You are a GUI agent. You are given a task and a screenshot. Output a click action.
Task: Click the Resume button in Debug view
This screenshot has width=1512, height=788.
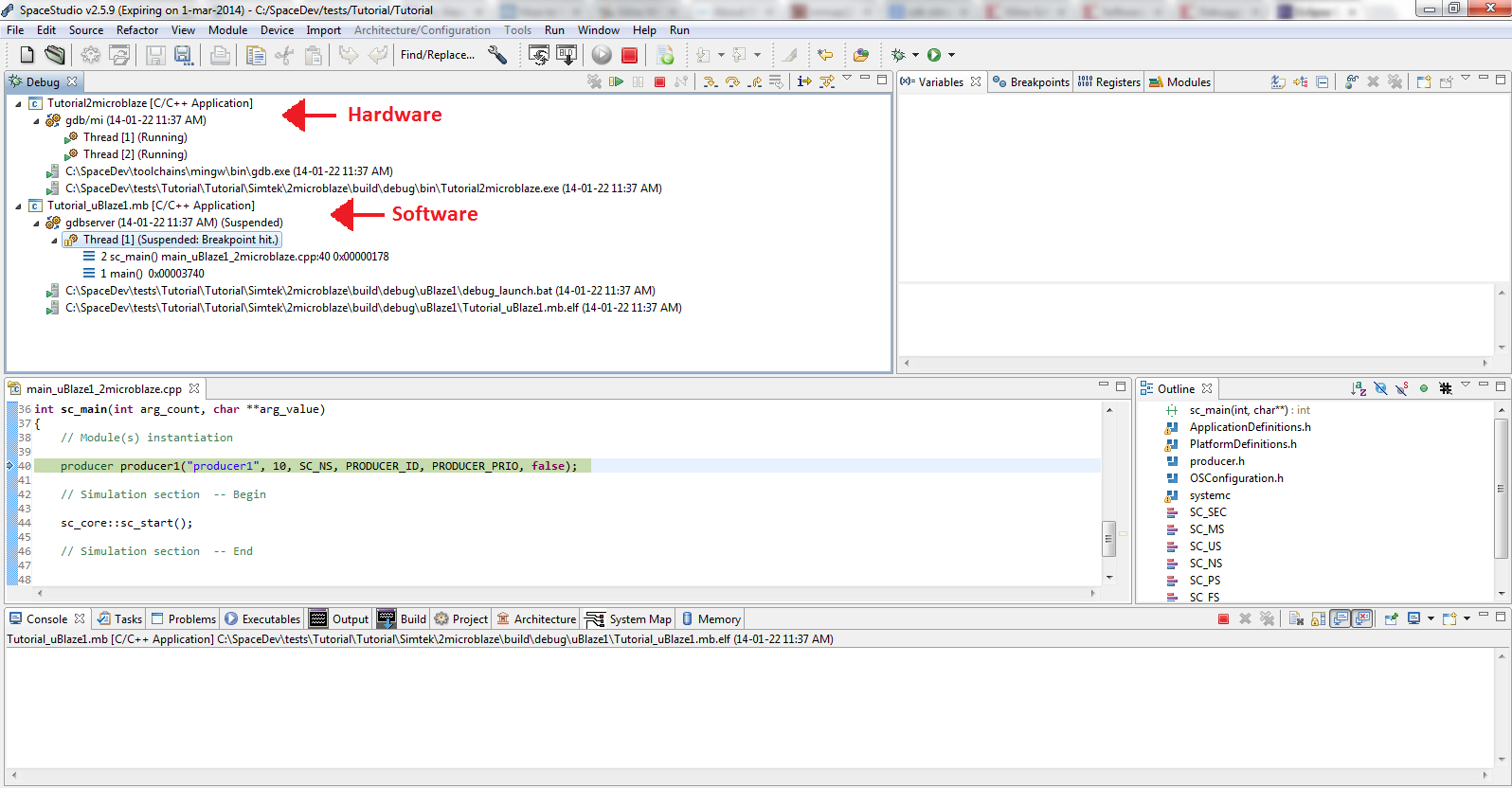coord(616,81)
